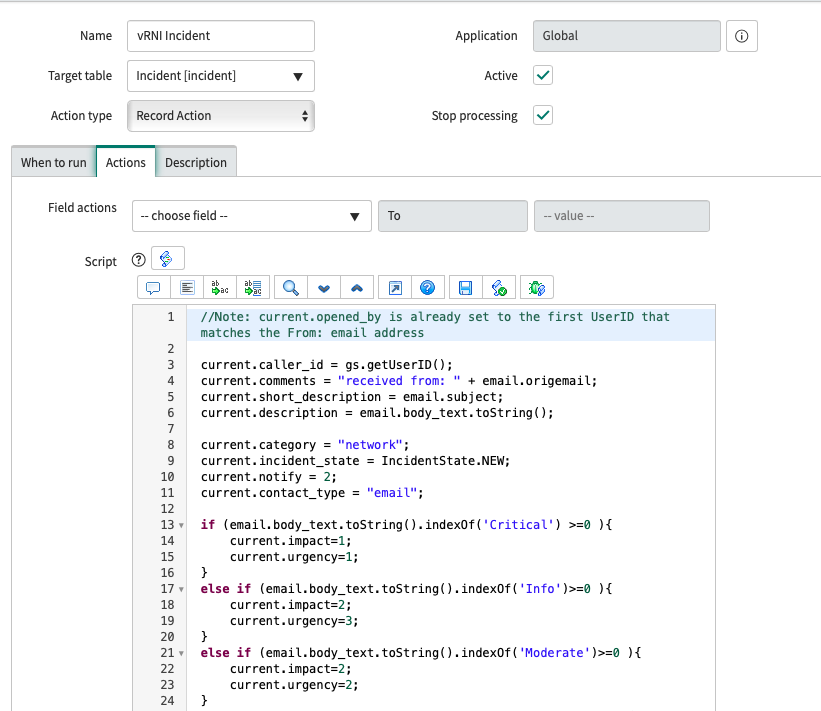The image size is (821, 711).
Task: Toggle the Stop processing checkbox
Action: 543,115
